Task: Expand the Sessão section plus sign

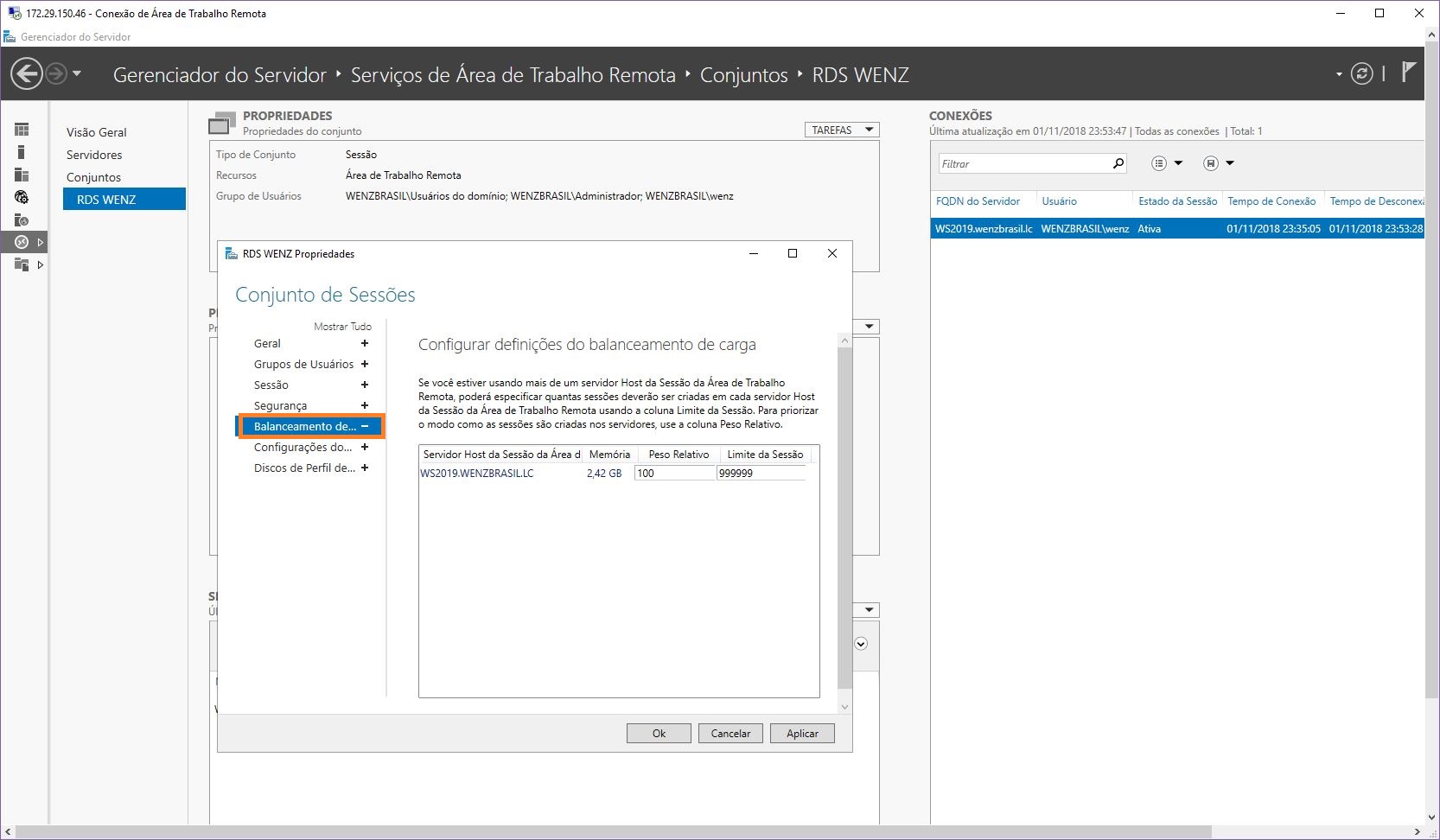Action: click(365, 385)
